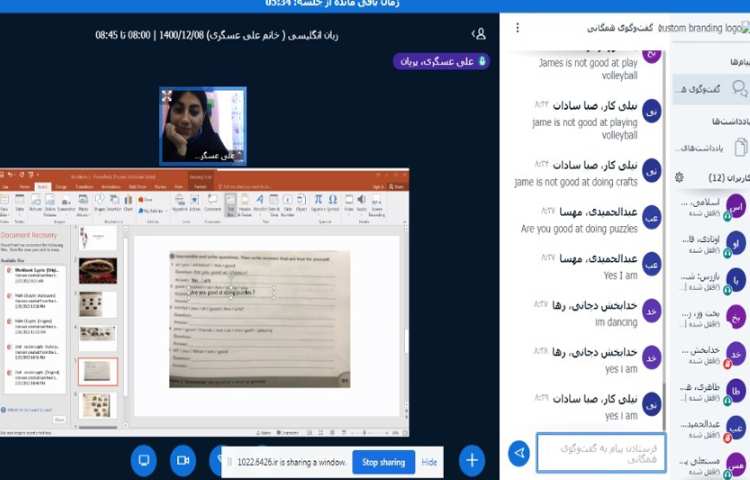
Task: Open the Video insert dropdown
Action: pyautogui.click(x=349, y=203)
